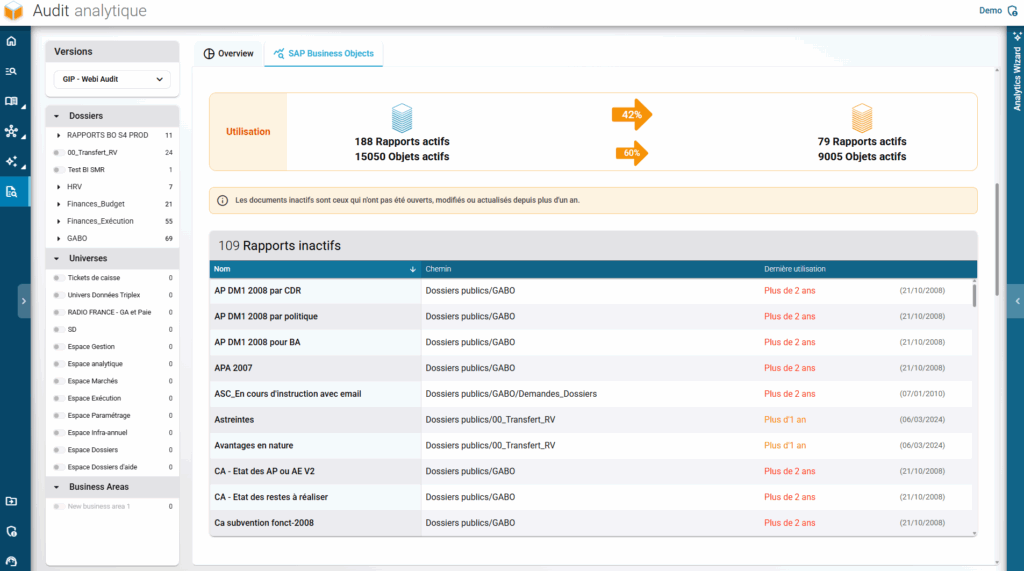Screen dimensions: 1024x571
Task: Open the list search icon in sidebar
Action: [11, 71]
